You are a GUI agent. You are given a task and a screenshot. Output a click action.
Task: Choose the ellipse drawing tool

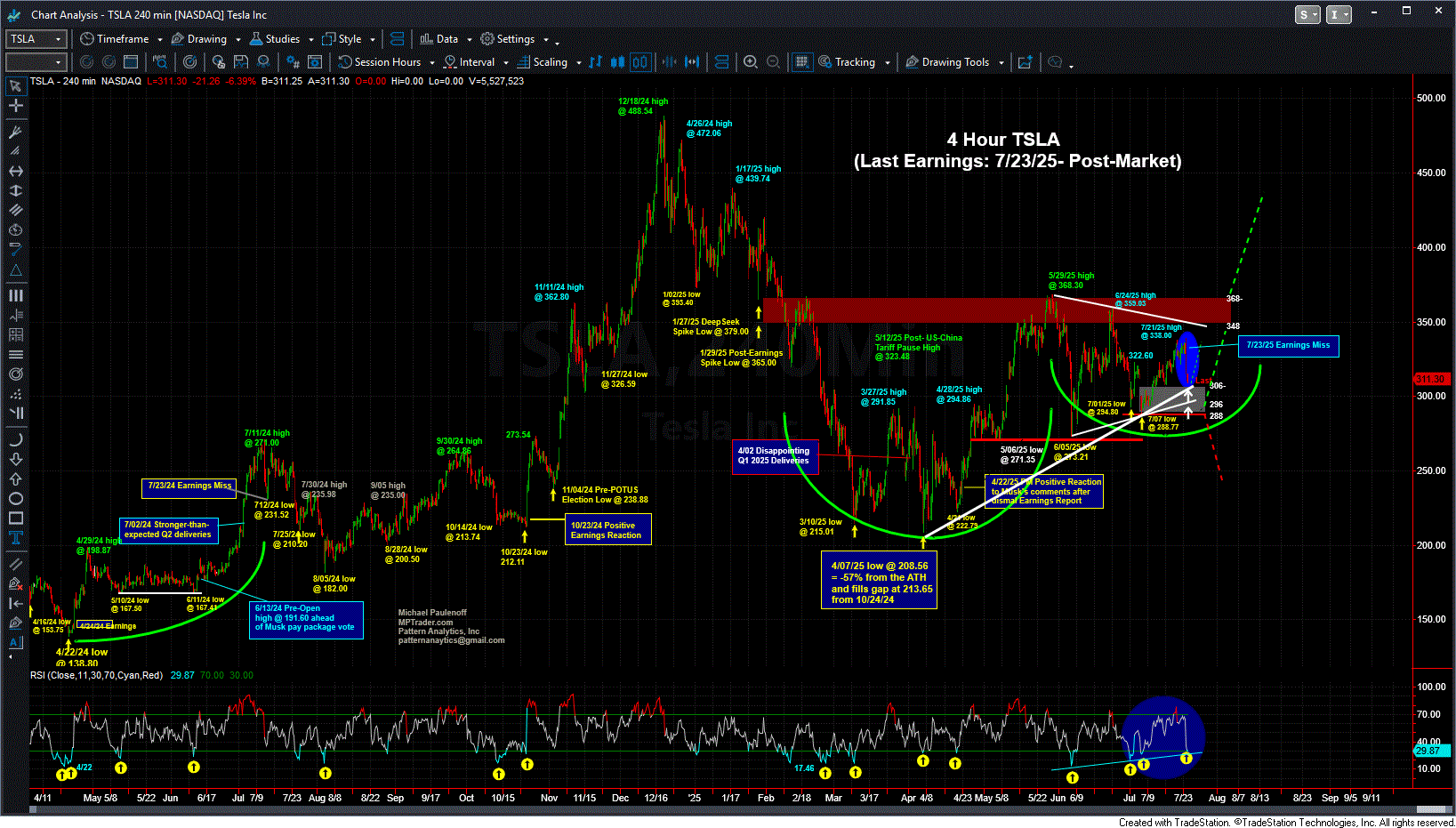pos(15,498)
